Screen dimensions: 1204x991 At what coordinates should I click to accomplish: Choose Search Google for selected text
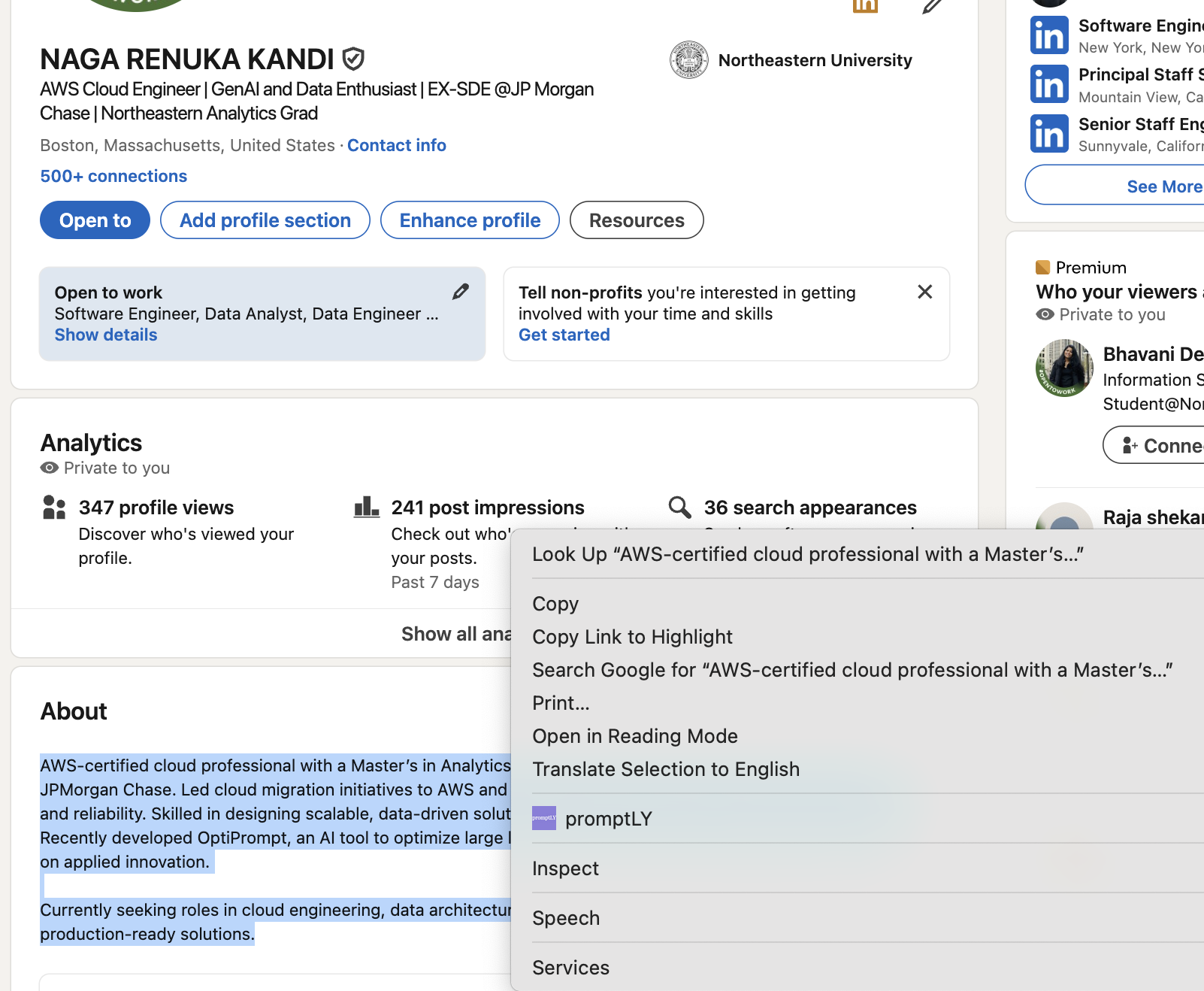pyautogui.click(x=852, y=670)
